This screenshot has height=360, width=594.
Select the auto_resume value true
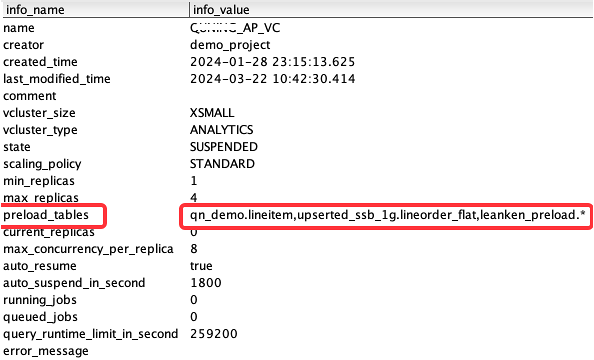[201, 266]
